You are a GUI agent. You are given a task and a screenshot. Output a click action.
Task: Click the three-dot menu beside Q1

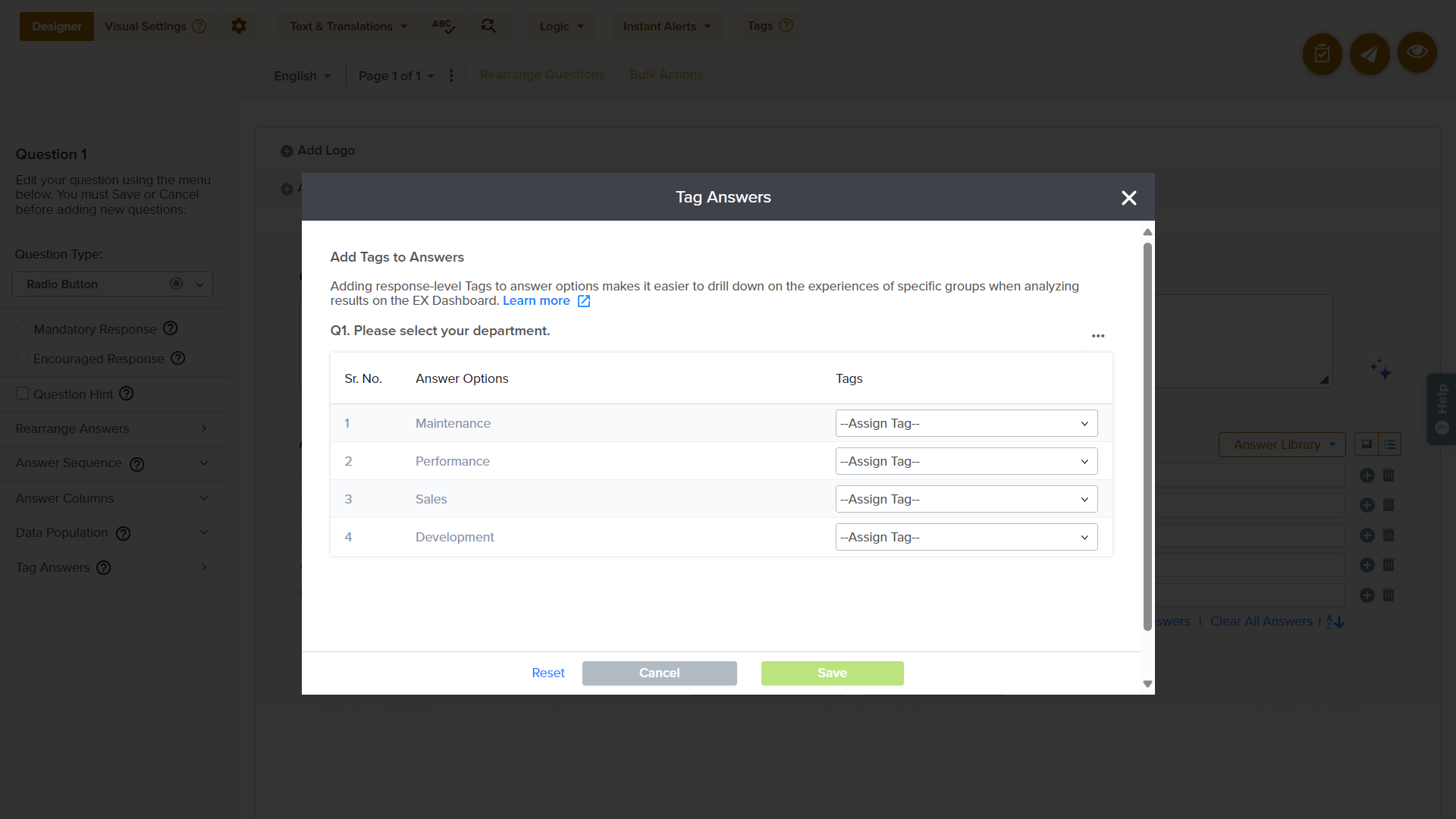click(x=1097, y=336)
